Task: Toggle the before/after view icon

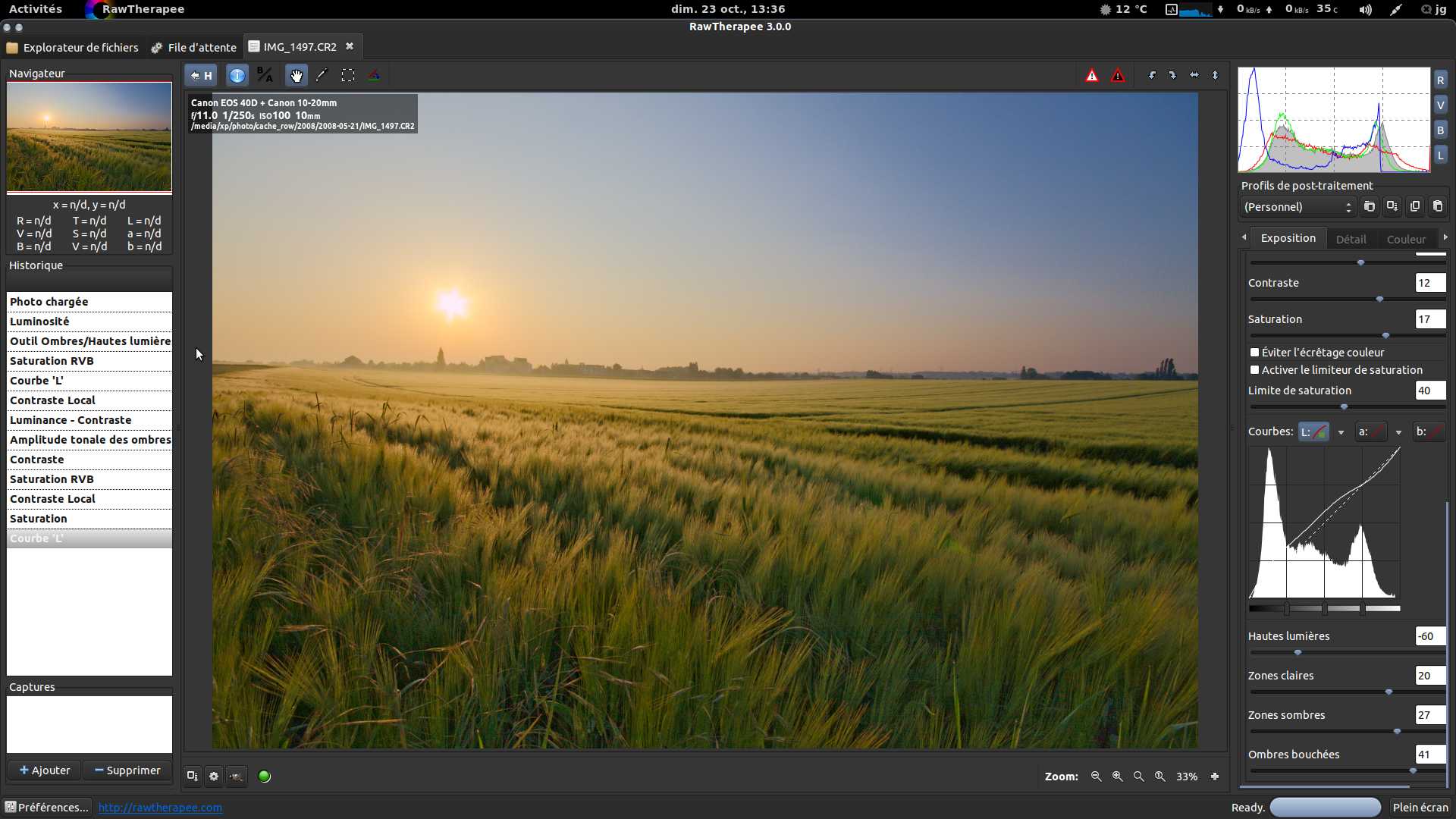Action: pos(264,75)
